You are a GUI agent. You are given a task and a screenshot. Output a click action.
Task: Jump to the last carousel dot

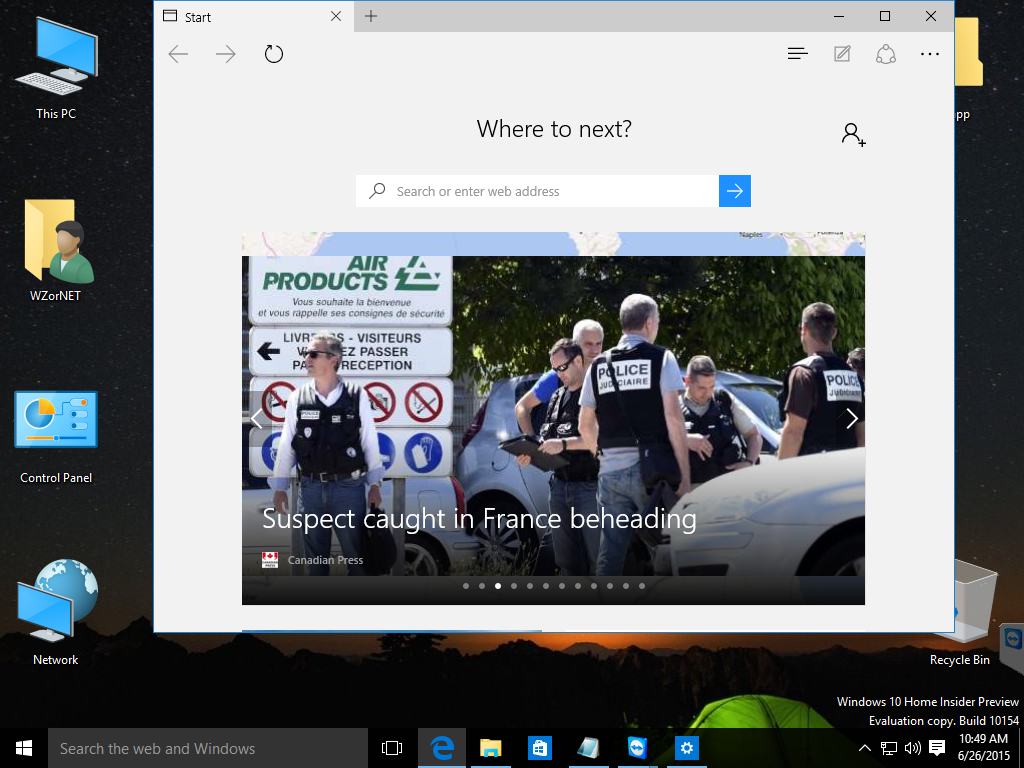click(642, 586)
